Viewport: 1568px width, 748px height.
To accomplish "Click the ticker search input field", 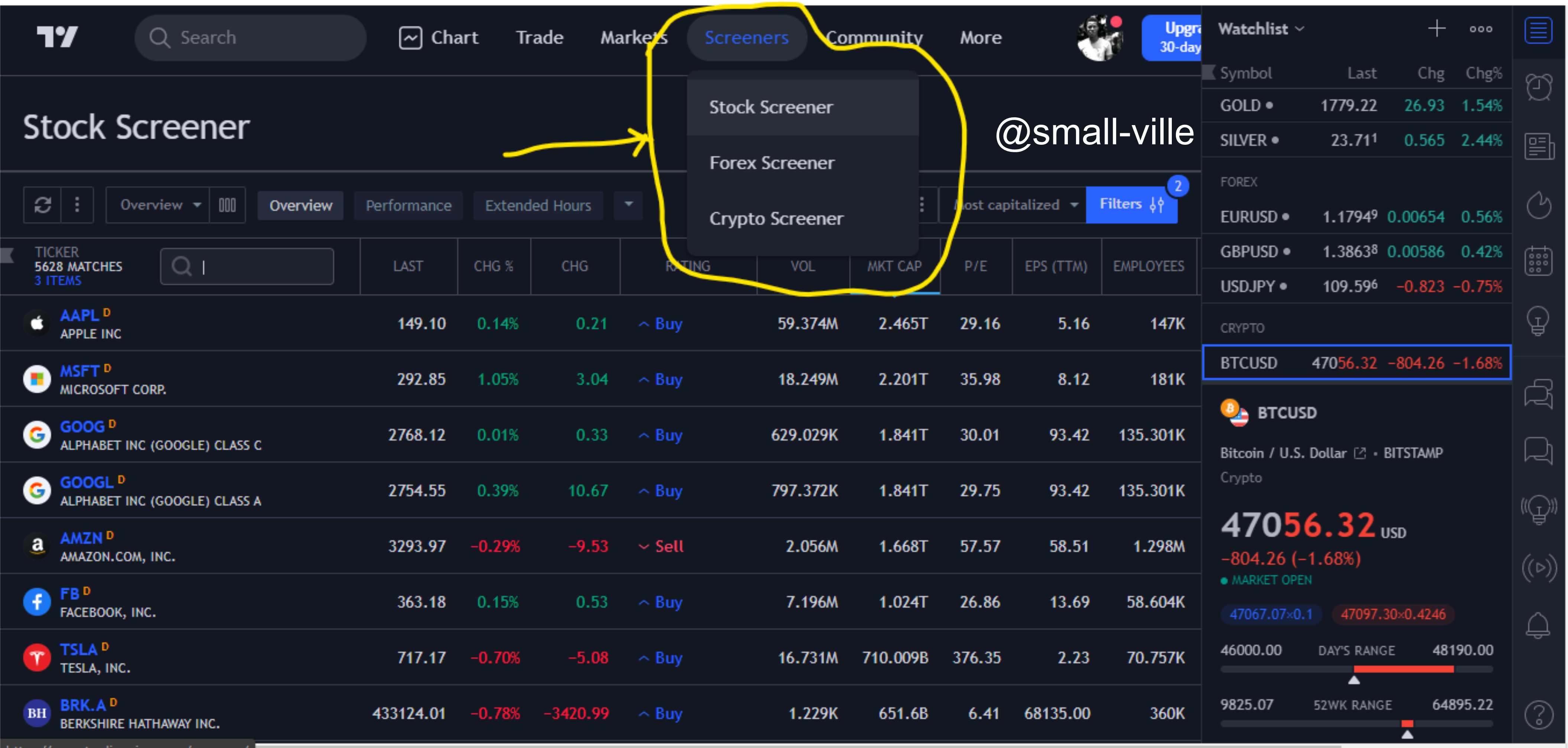I will click(247, 267).
